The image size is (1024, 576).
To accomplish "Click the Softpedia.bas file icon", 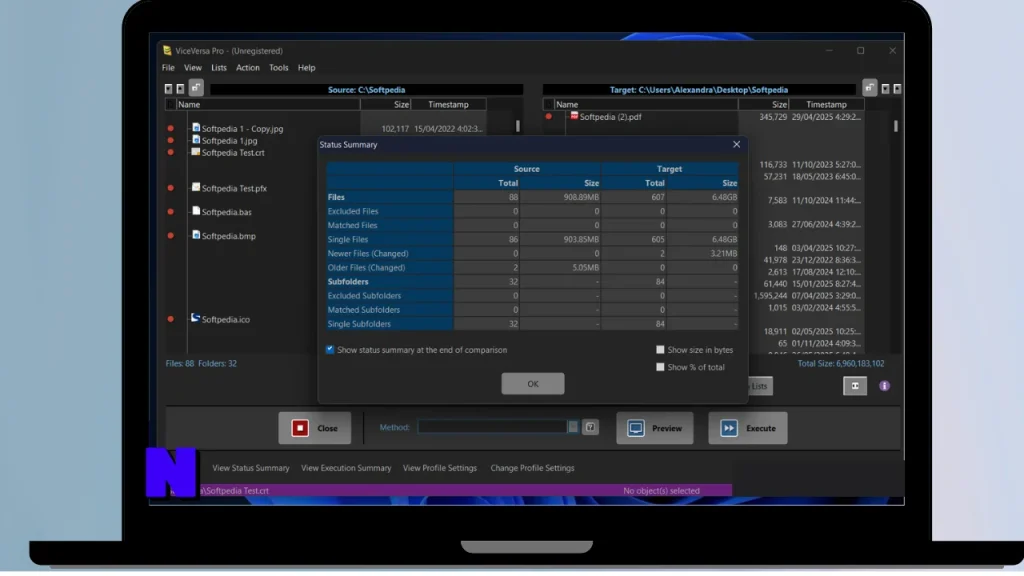I will tap(196, 211).
